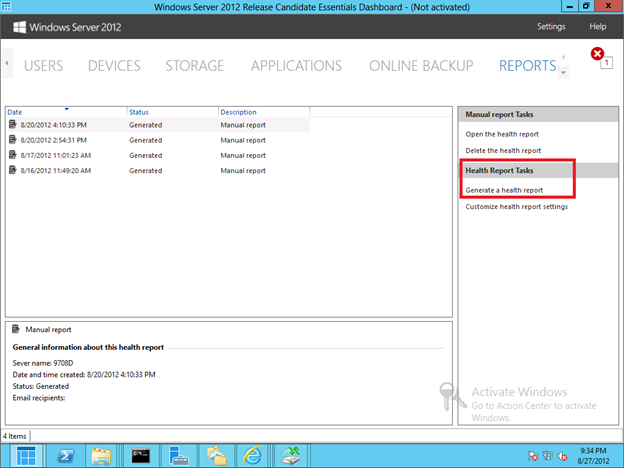
Task: Click the alert count badge showing 1
Action: pos(606,63)
